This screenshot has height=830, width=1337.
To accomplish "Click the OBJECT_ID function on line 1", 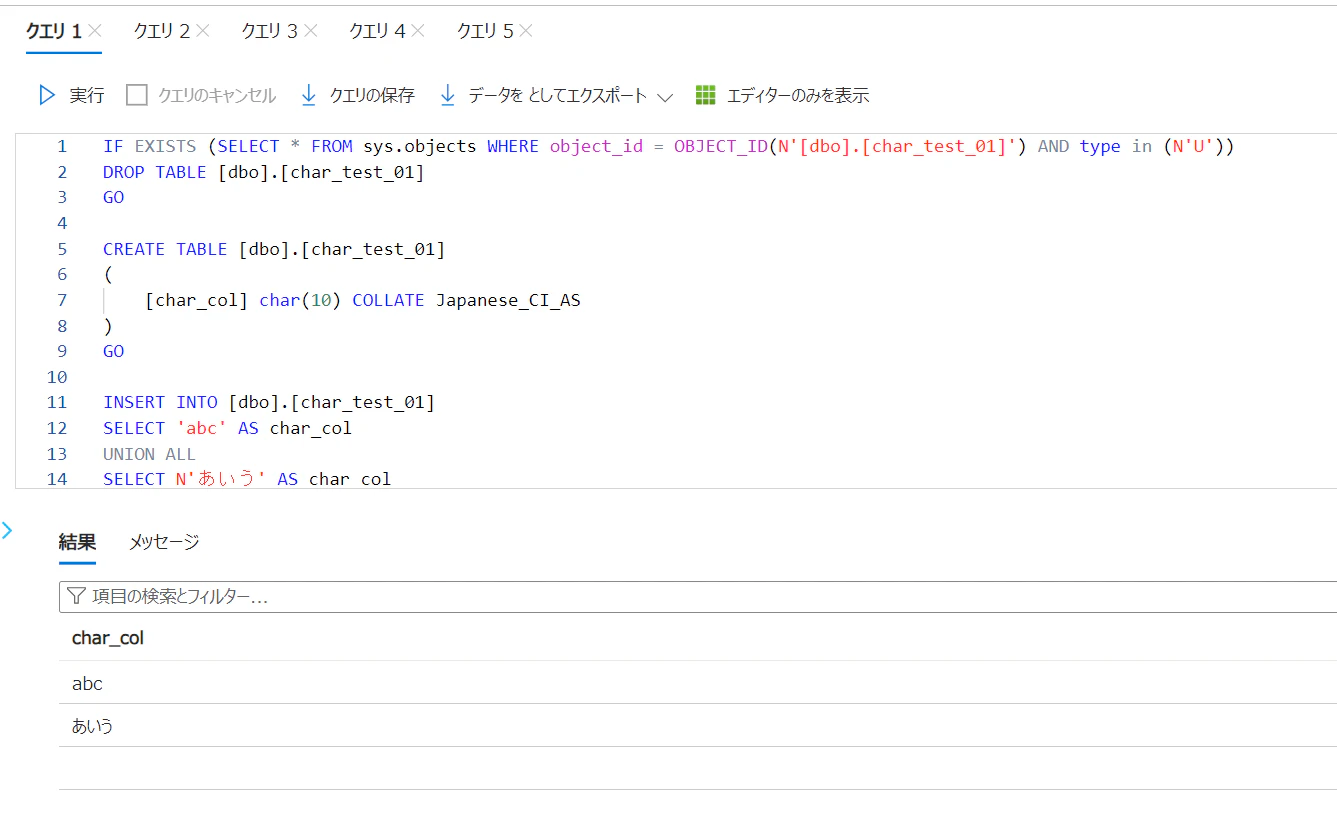I will click(x=721, y=146).
